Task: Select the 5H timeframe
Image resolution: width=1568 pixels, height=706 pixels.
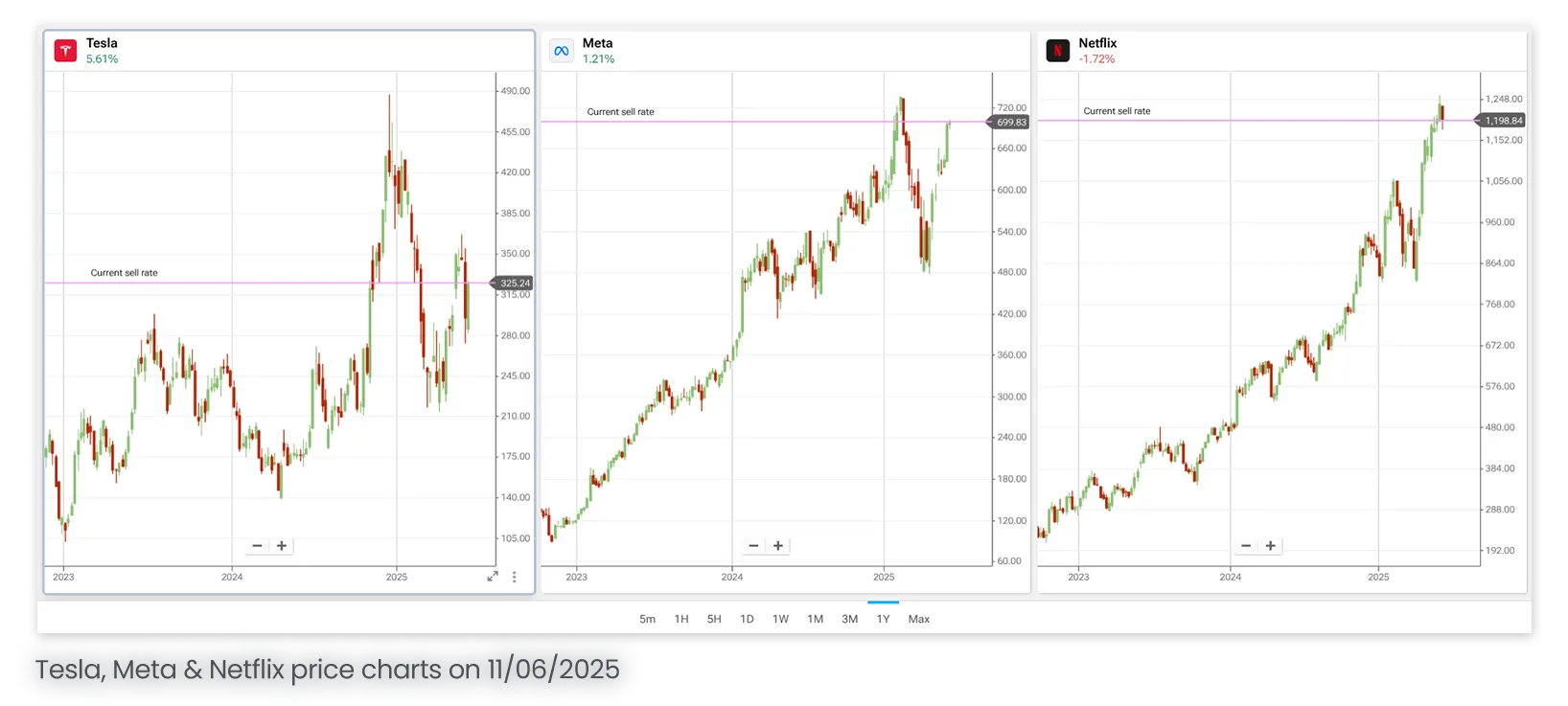Action: click(714, 619)
